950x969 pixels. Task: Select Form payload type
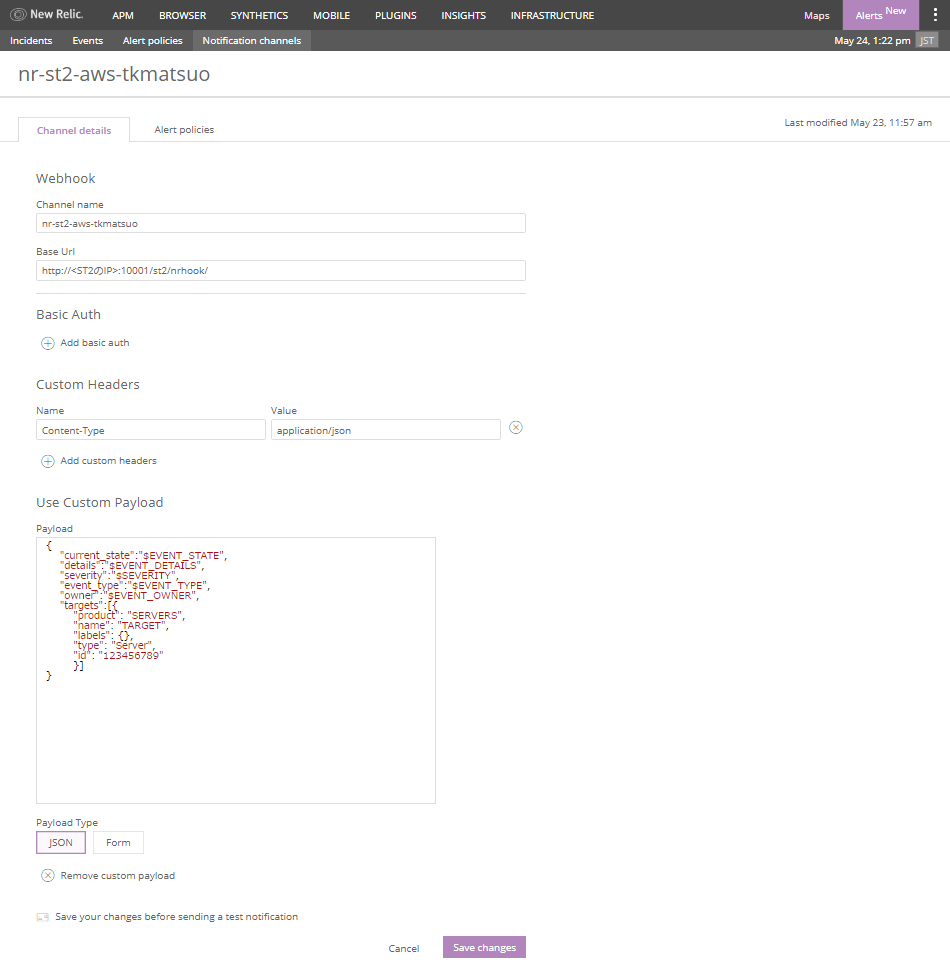[118, 842]
